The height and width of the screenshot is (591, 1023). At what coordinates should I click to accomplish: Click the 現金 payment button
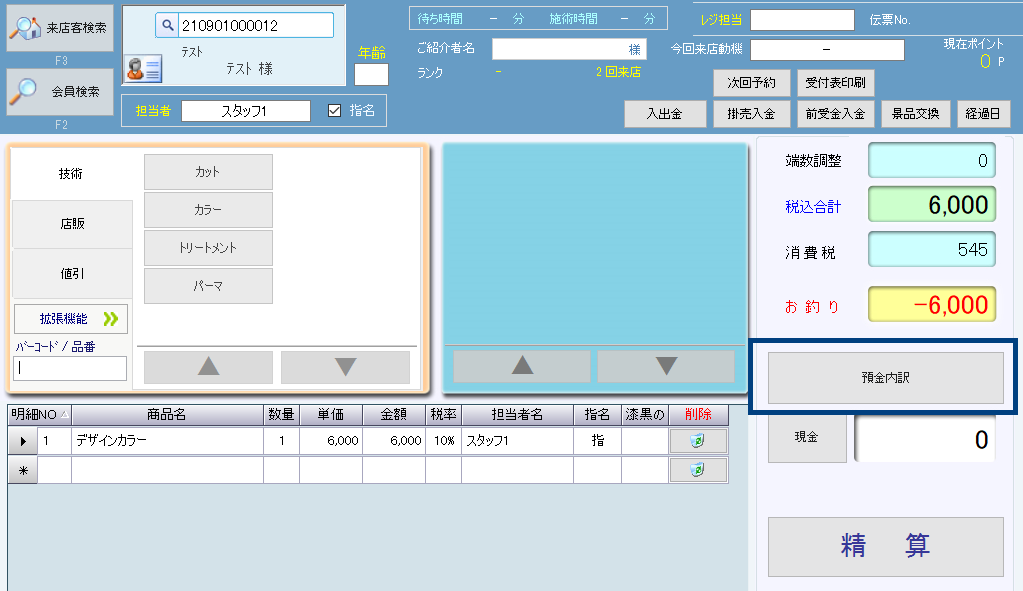point(806,438)
